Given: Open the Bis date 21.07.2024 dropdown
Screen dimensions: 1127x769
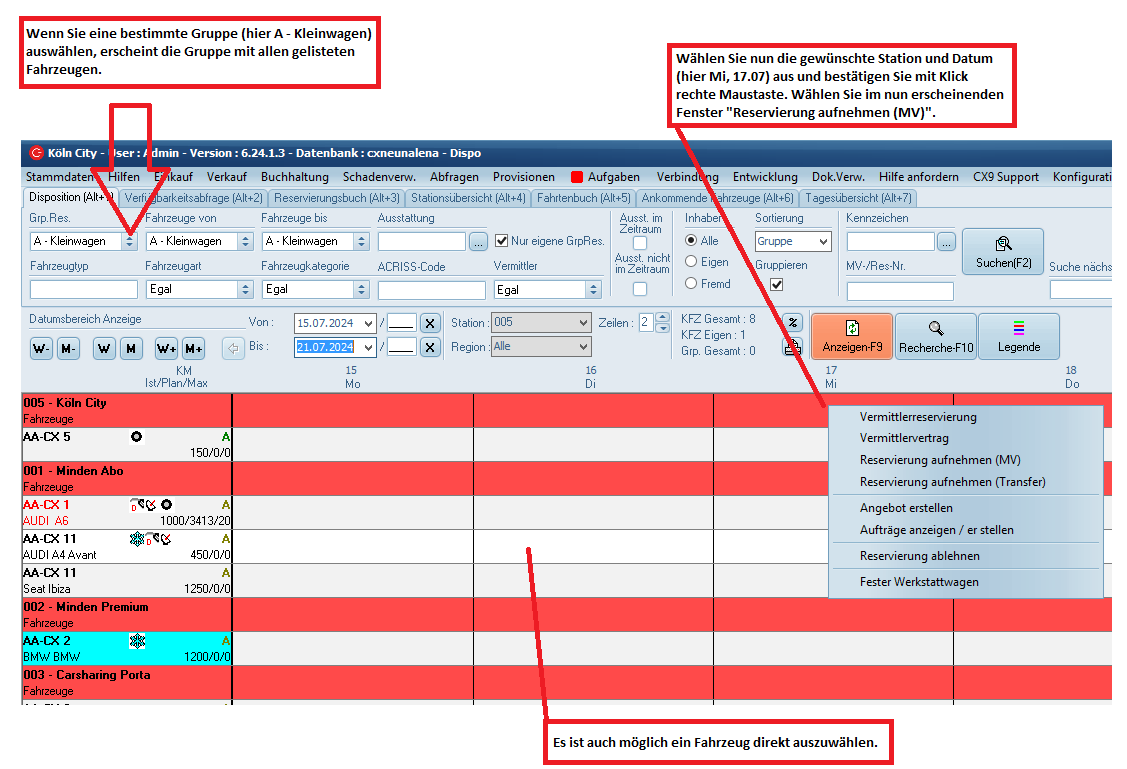Looking at the screenshot, I should pos(369,347).
